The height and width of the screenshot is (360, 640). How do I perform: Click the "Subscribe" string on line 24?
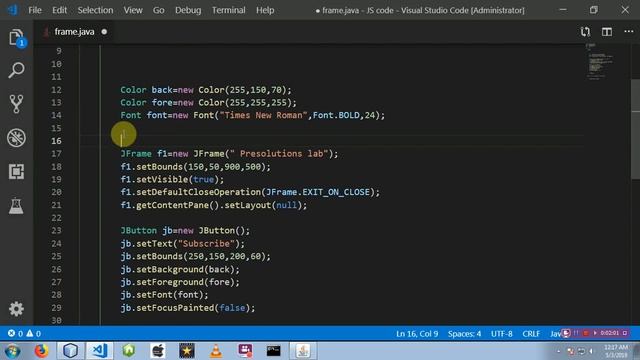(207, 244)
